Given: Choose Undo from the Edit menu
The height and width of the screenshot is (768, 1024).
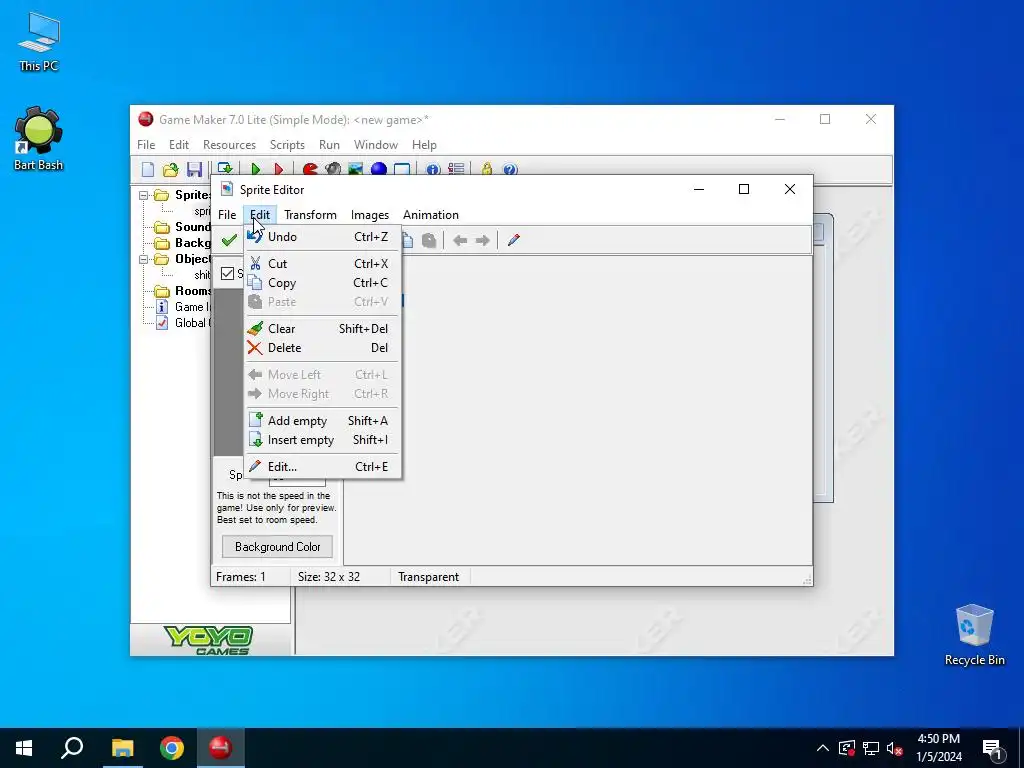Looking at the screenshot, I should (x=323, y=237).
